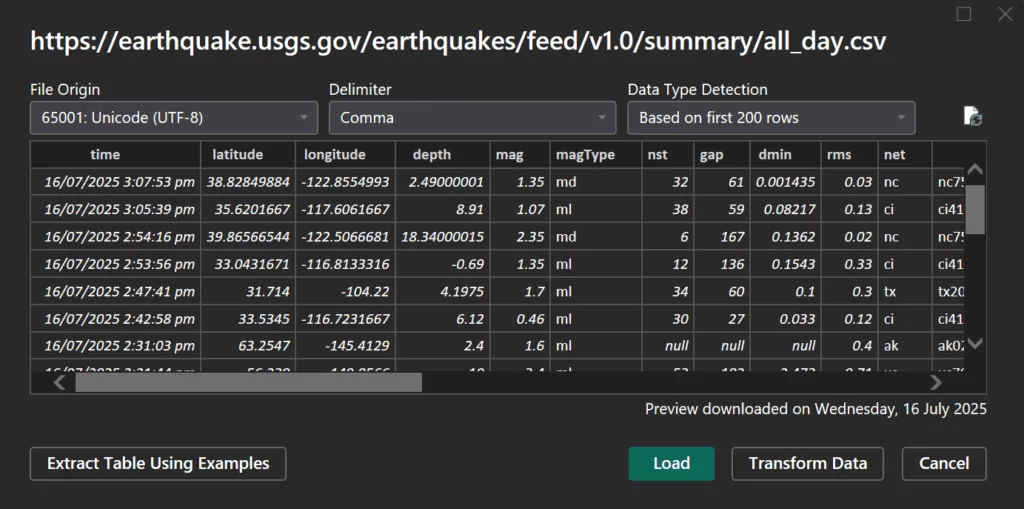
Task: Click the vertical scrollbar up arrow
Action: [975, 169]
